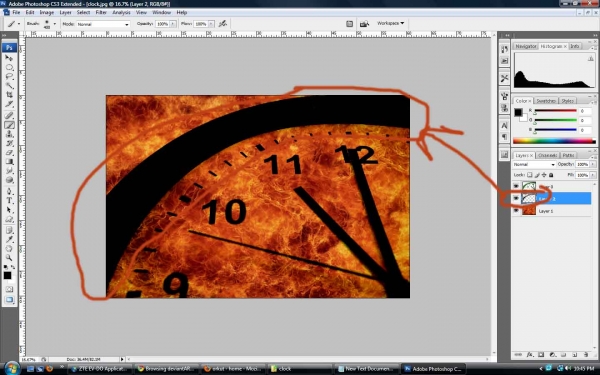Open the brush Mode dropdown
The width and height of the screenshot is (600, 375).
point(103,24)
